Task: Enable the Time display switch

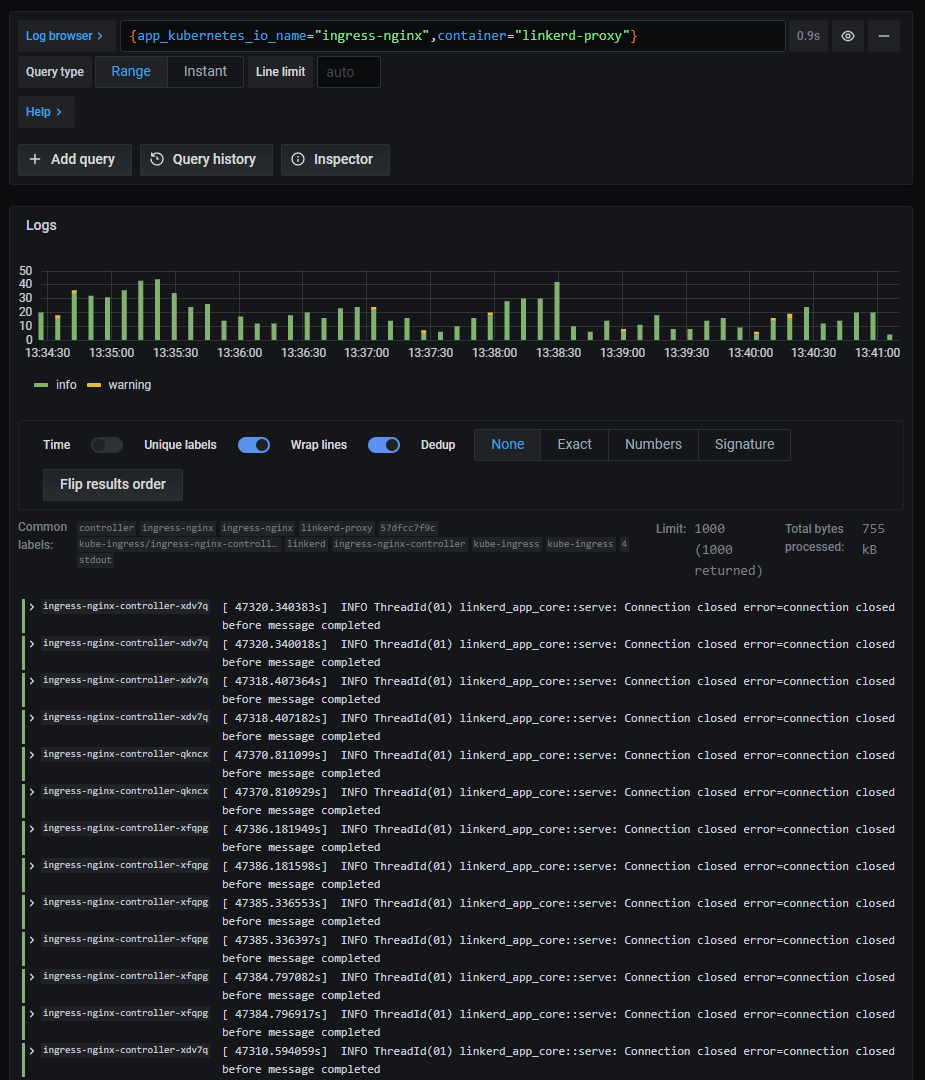Action: 107,444
